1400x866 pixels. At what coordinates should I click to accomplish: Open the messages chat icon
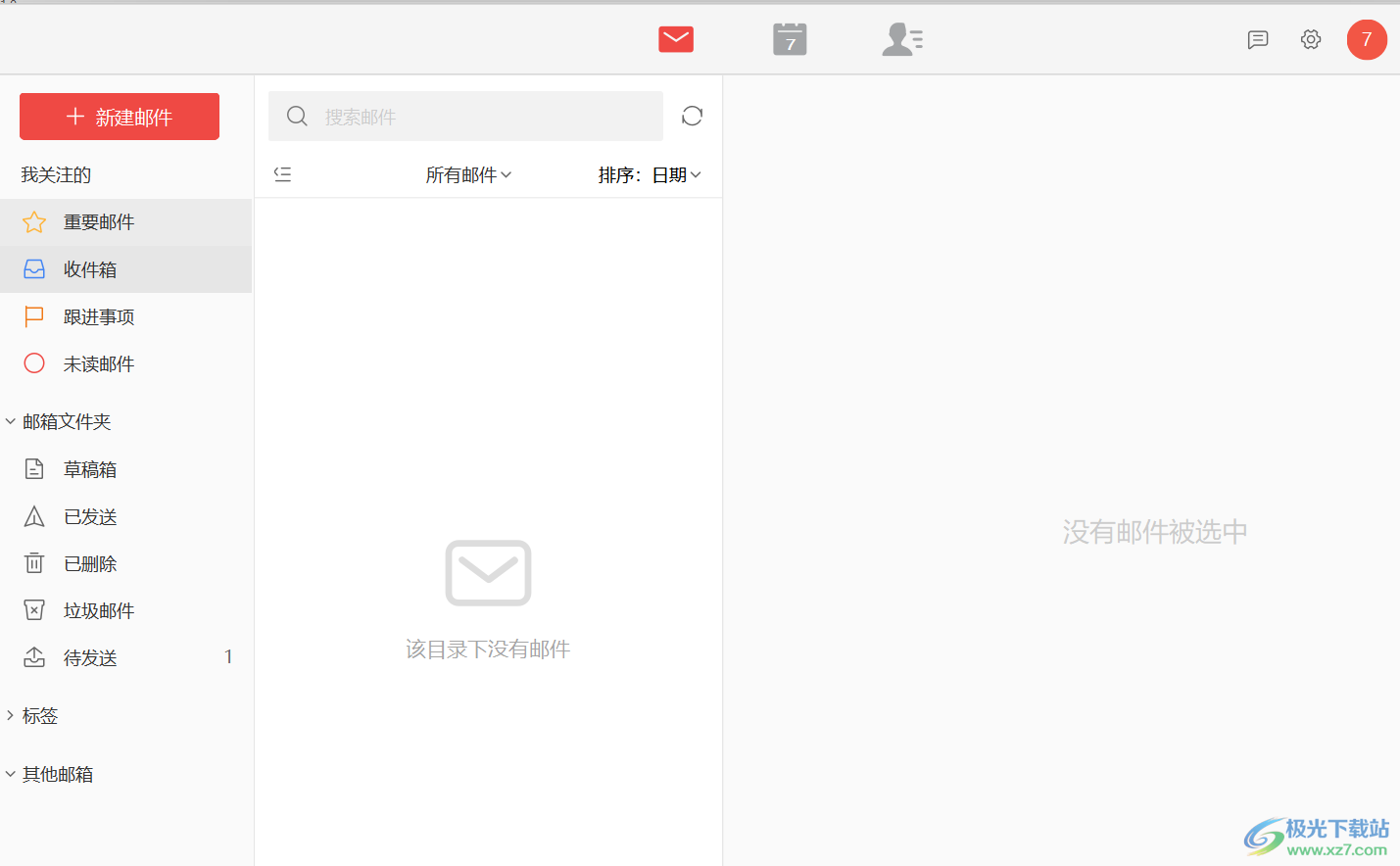coord(1258,39)
